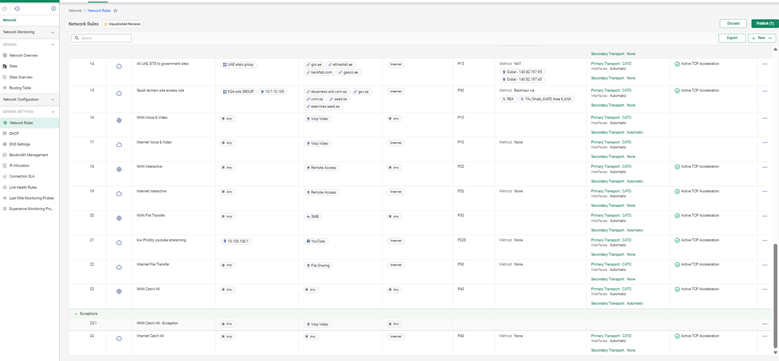This screenshot has width=779, height=361.
Task: Open the New rule dropdown
Action: [762, 38]
